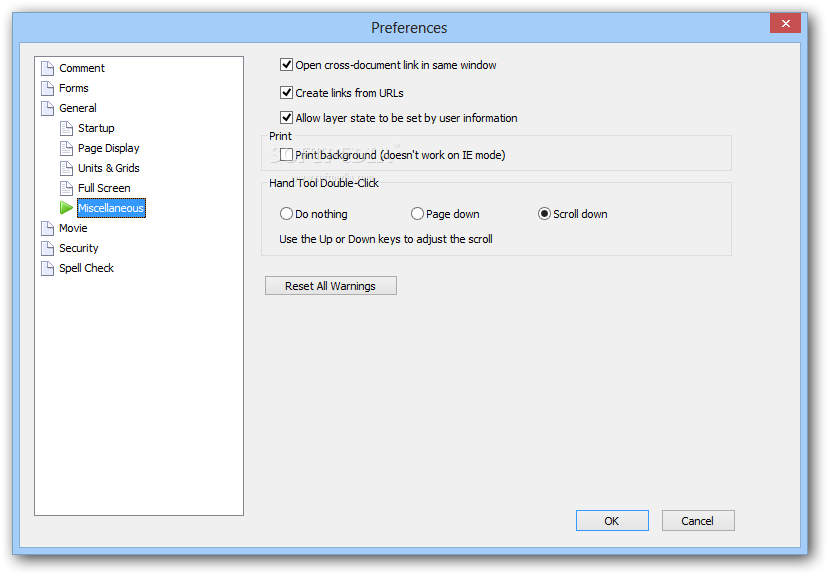
Task: Toggle Create links from URLs checkbox
Action: pos(286,93)
